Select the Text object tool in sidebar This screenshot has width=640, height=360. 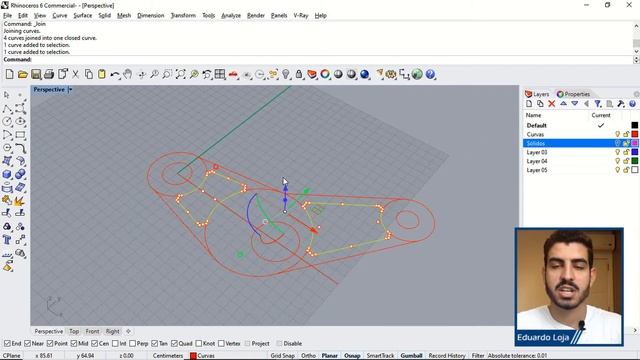(x=7, y=240)
